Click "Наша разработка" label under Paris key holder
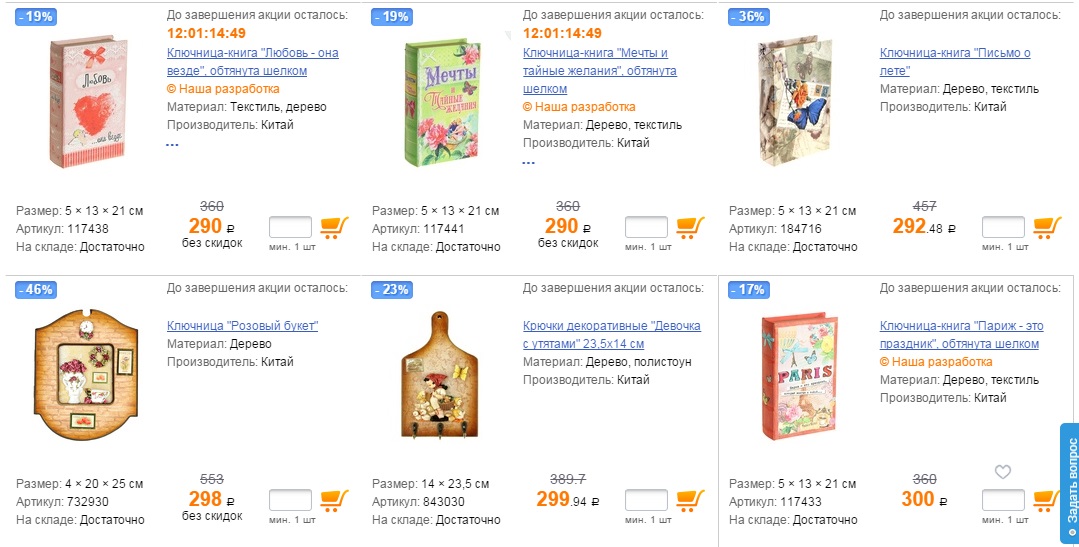This screenshot has width=1079, height=547. point(941,362)
